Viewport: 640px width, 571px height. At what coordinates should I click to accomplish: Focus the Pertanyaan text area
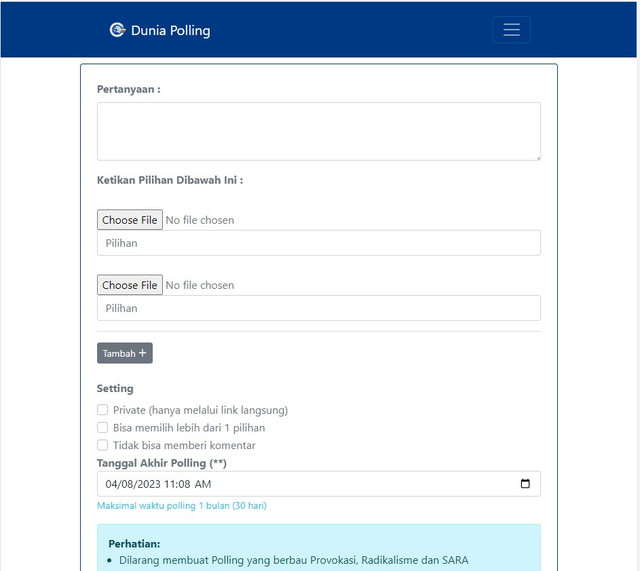click(x=319, y=131)
